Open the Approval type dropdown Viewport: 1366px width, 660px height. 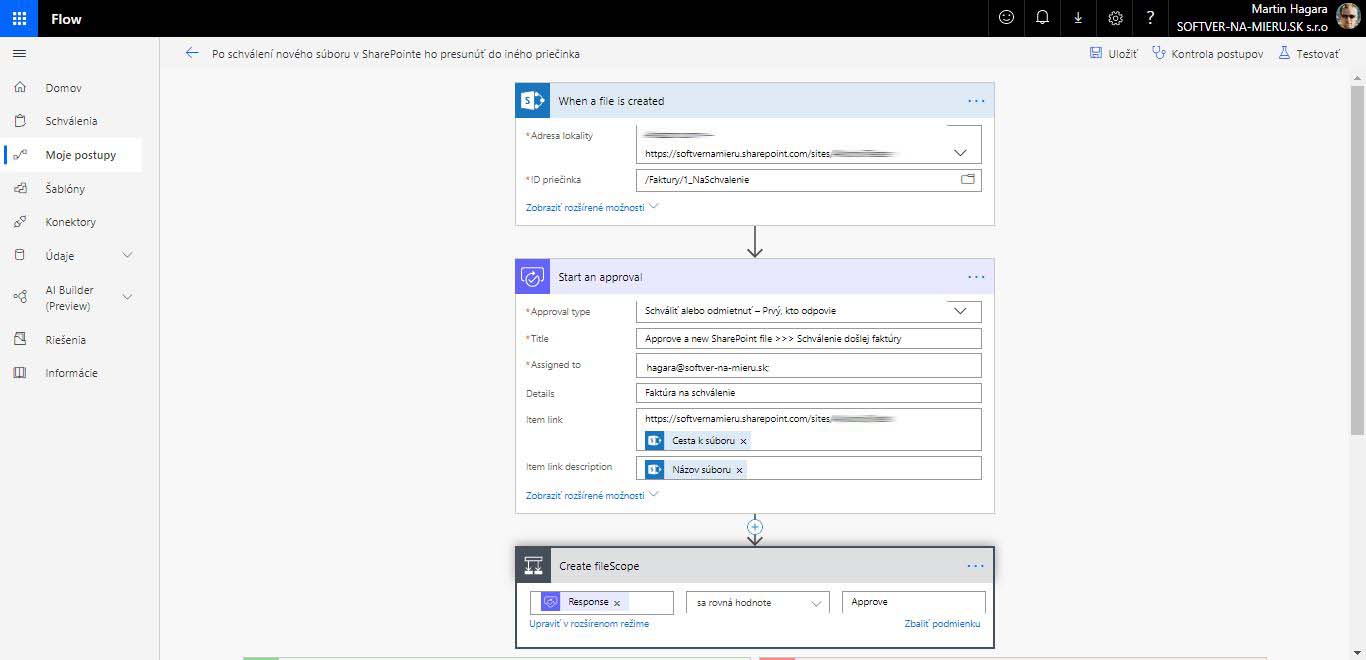pos(960,311)
